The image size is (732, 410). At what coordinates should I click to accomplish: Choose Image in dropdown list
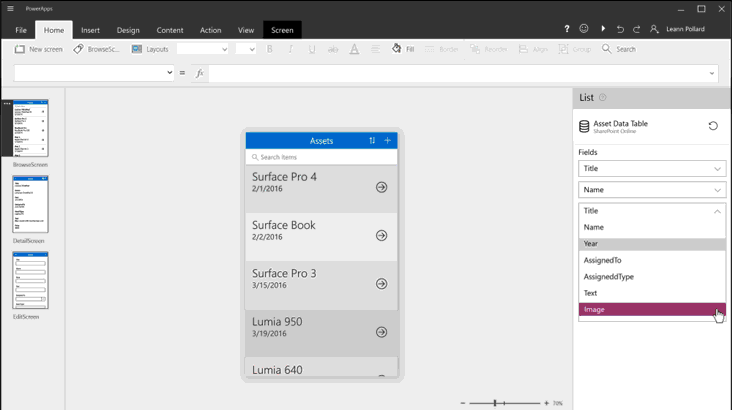652,309
